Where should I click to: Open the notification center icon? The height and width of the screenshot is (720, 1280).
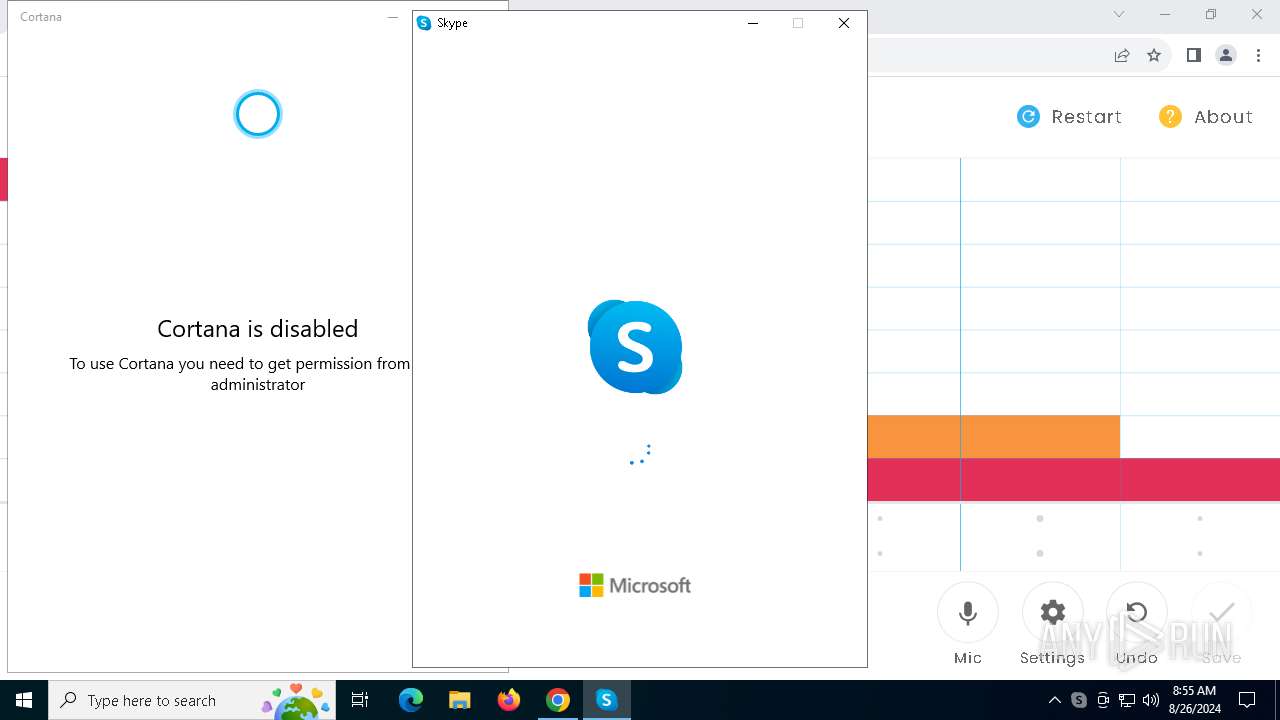(1247, 700)
